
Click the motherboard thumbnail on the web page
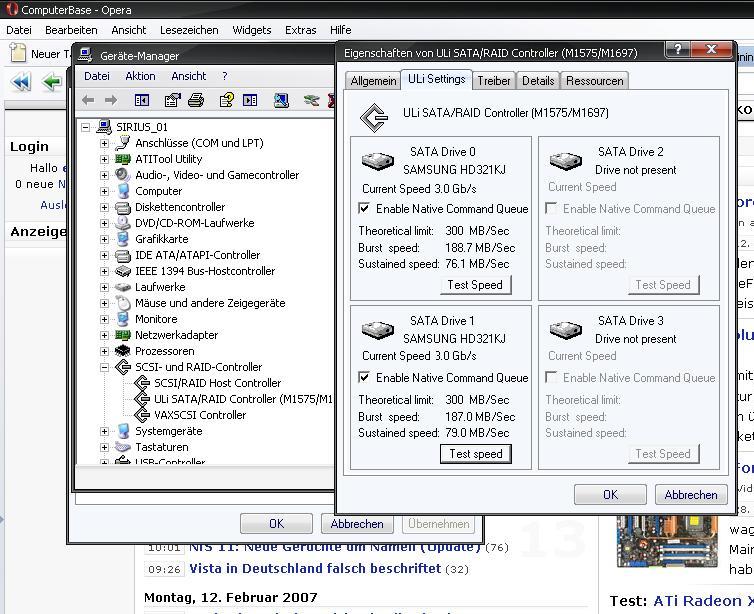click(x=667, y=540)
